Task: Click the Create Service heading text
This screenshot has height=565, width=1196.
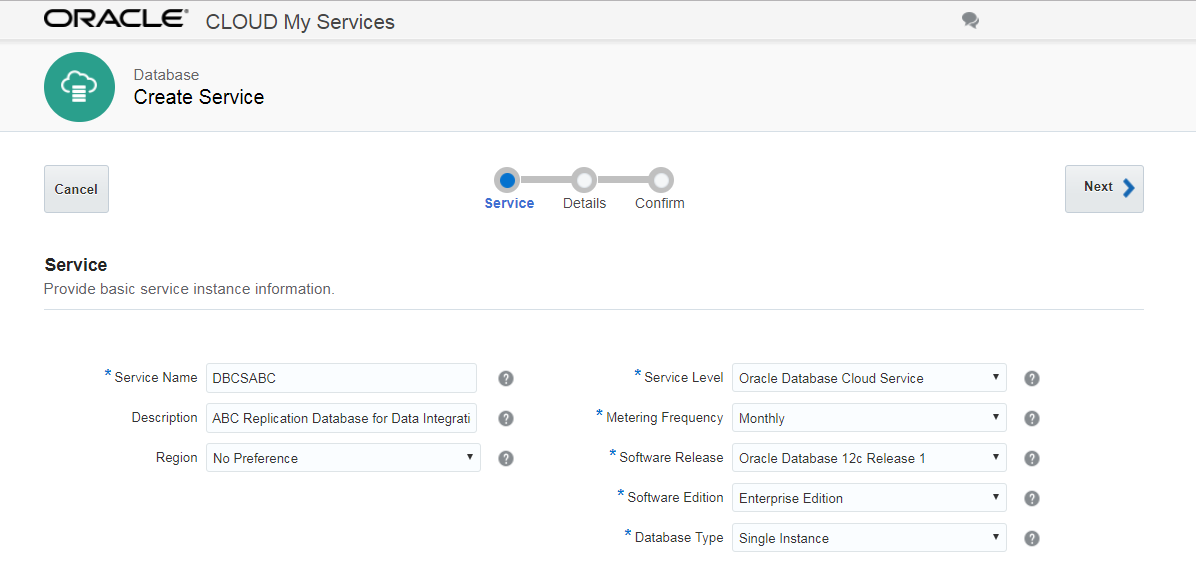Action: click(199, 98)
